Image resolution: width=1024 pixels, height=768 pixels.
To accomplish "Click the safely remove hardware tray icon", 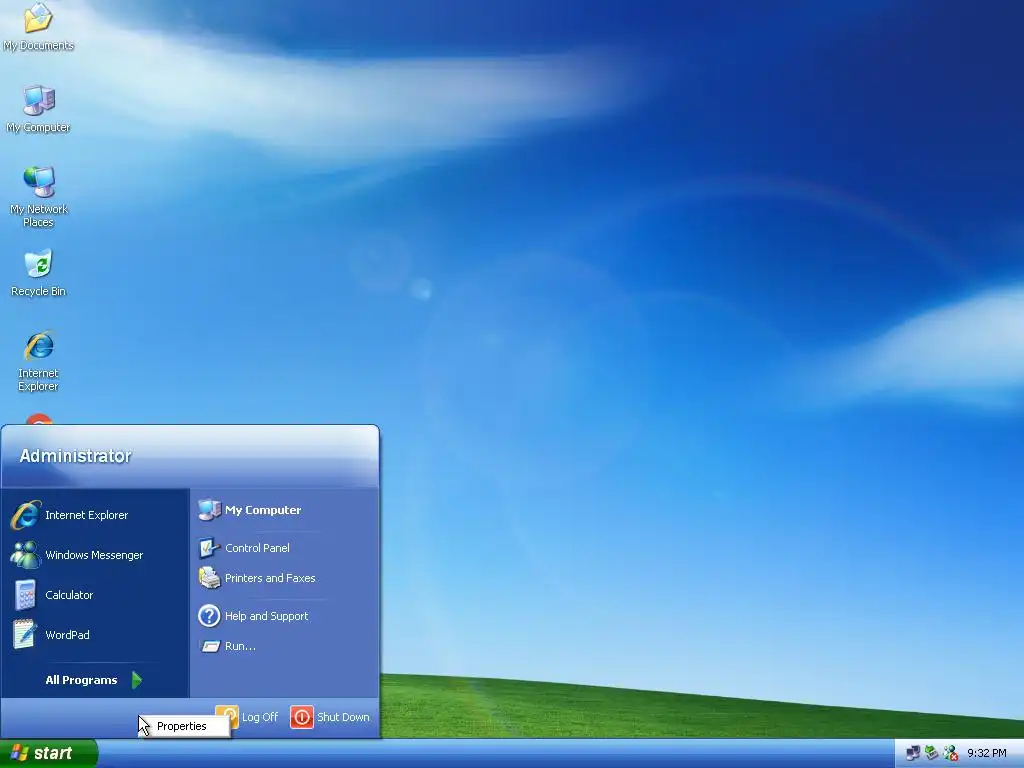I will pyautogui.click(x=932, y=754).
